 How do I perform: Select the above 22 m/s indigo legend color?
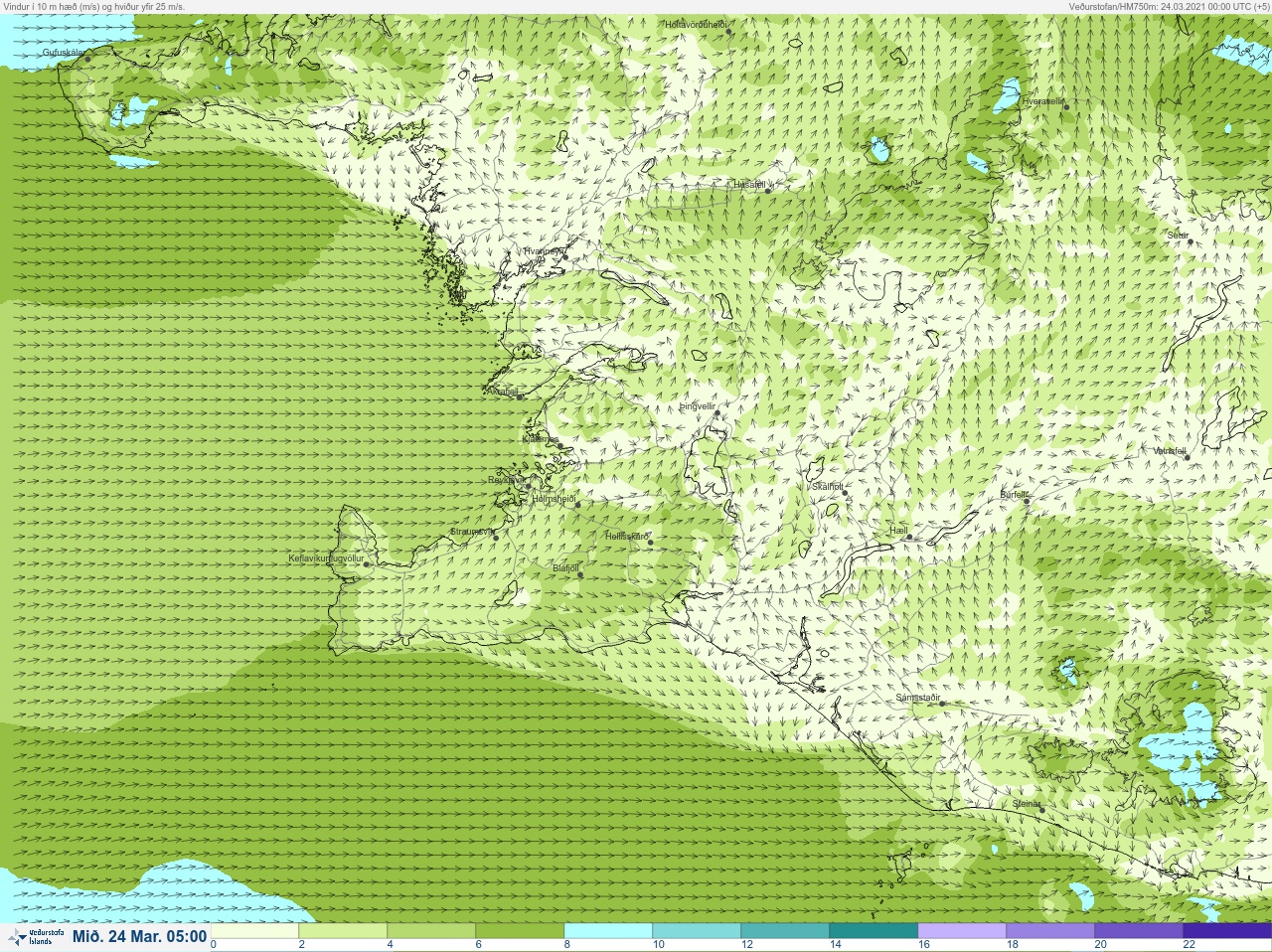coord(1227,931)
